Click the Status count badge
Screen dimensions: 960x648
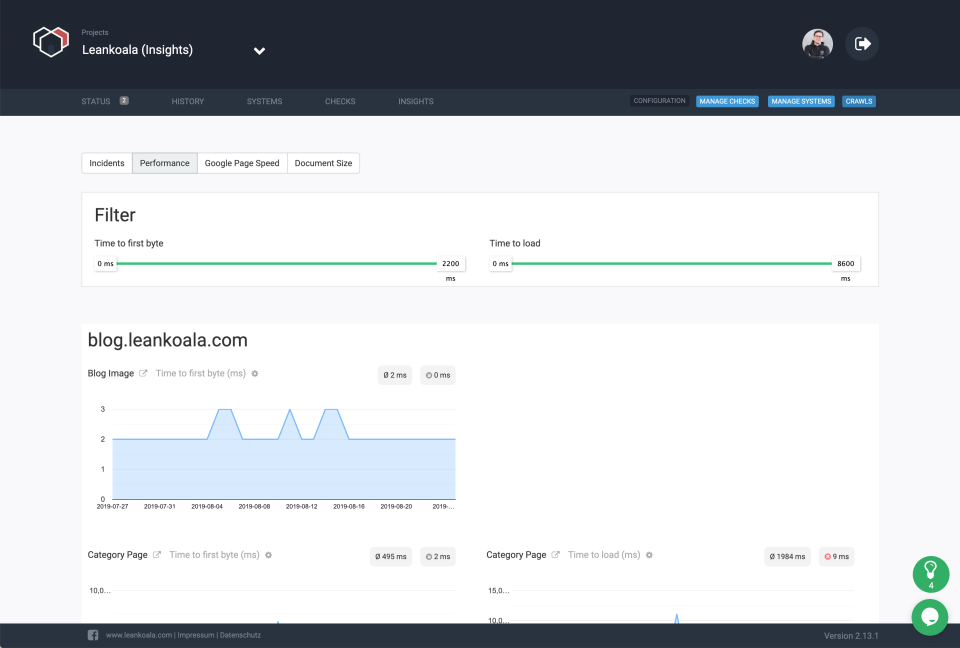pos(124,100)
